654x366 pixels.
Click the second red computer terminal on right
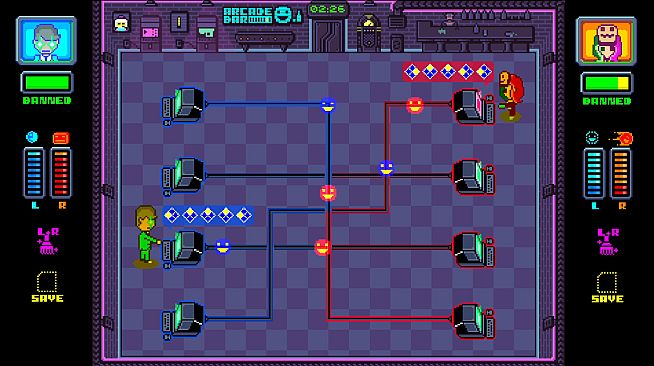473,177
